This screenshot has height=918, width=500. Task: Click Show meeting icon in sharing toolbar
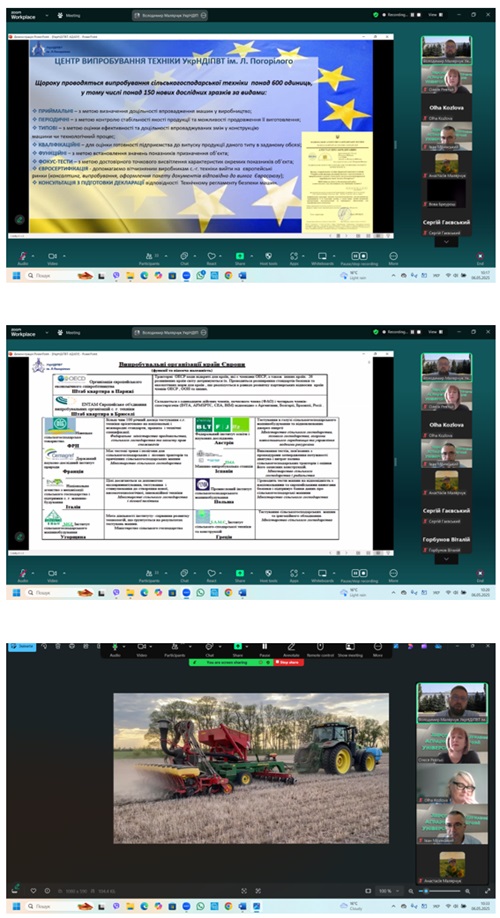[350, 649]
